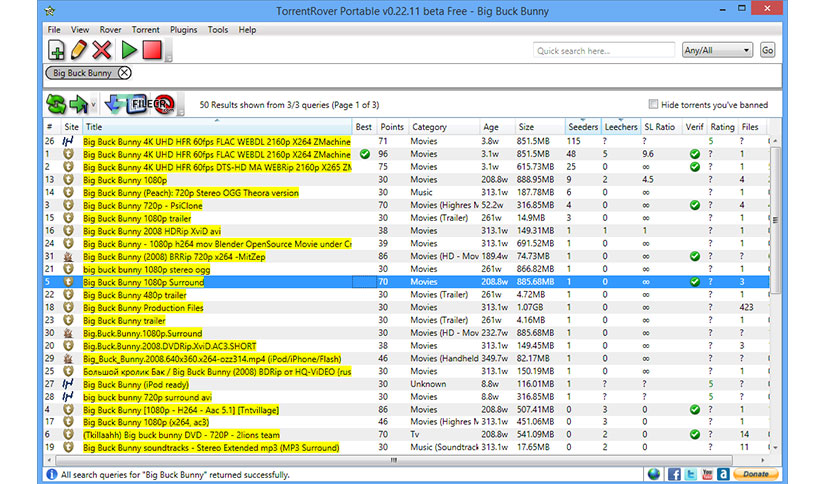
Task: Sort by Title column header
Action: pyautogui.click(x=218, y=127)
